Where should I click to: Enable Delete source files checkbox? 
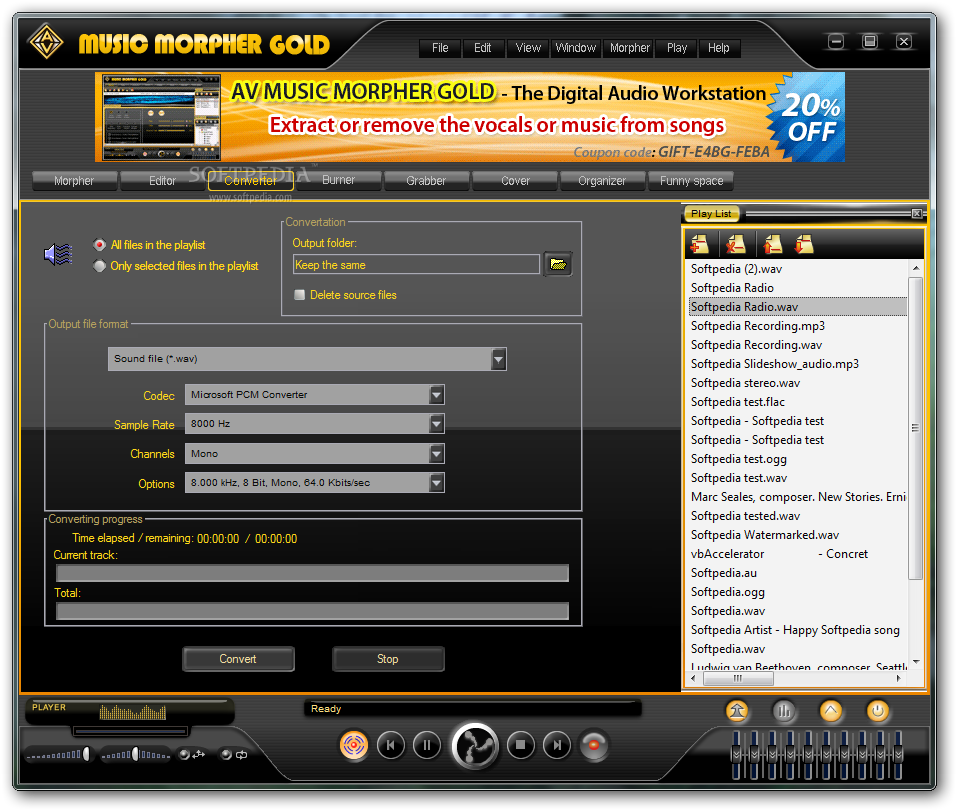point(300,295)
